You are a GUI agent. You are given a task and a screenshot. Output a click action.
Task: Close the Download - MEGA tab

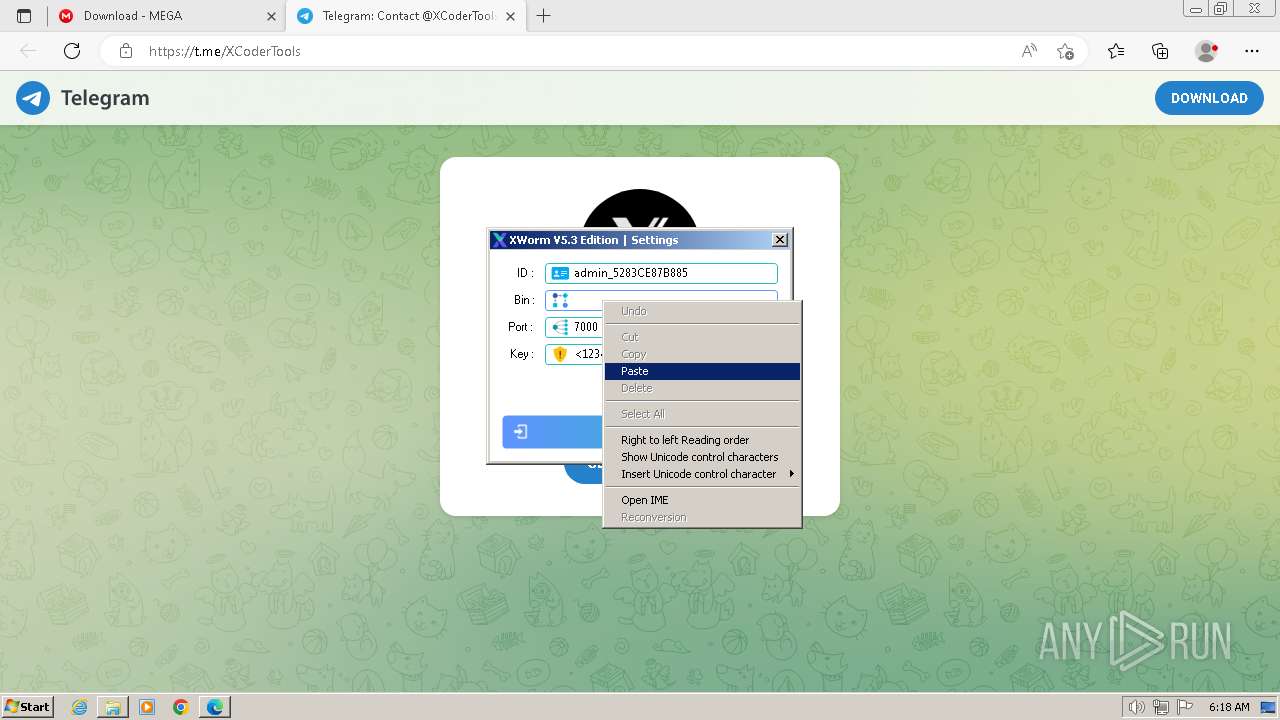pyautogui.click(x=271, y=16)
